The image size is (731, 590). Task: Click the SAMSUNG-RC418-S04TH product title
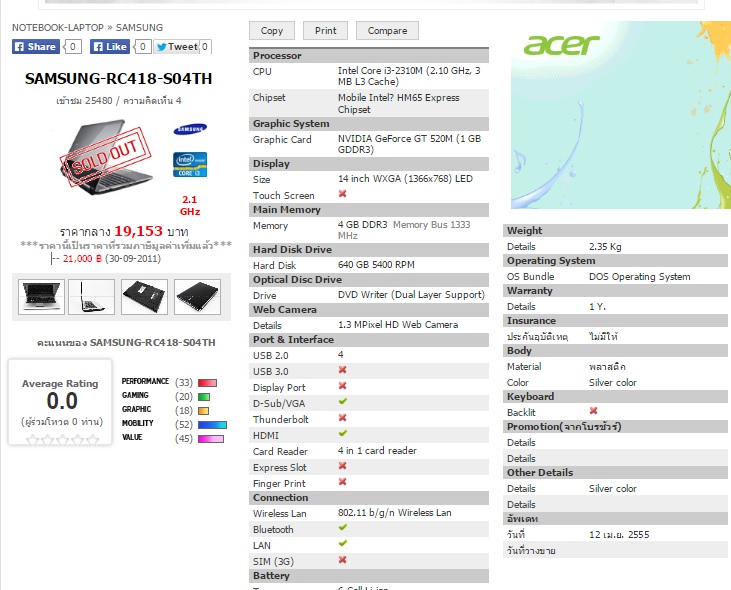click(x=118, y=79)
